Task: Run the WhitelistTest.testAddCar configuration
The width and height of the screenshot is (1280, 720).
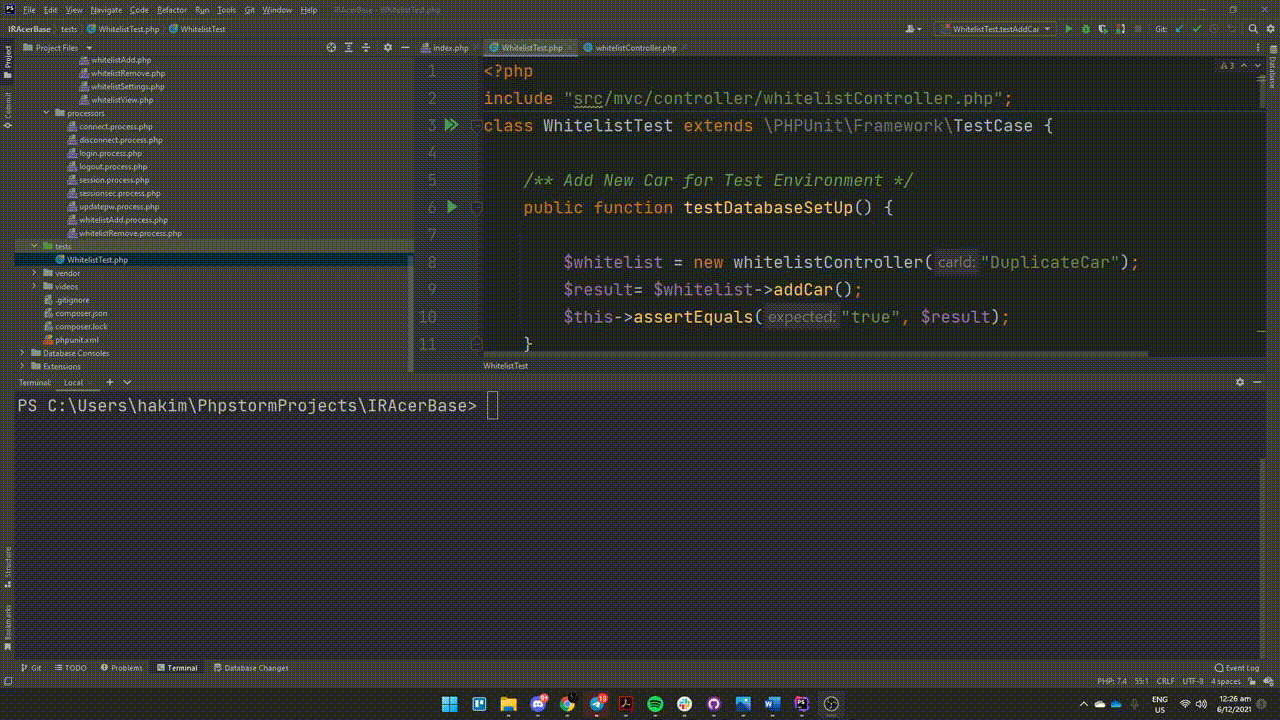Action: pos(1068,29)
